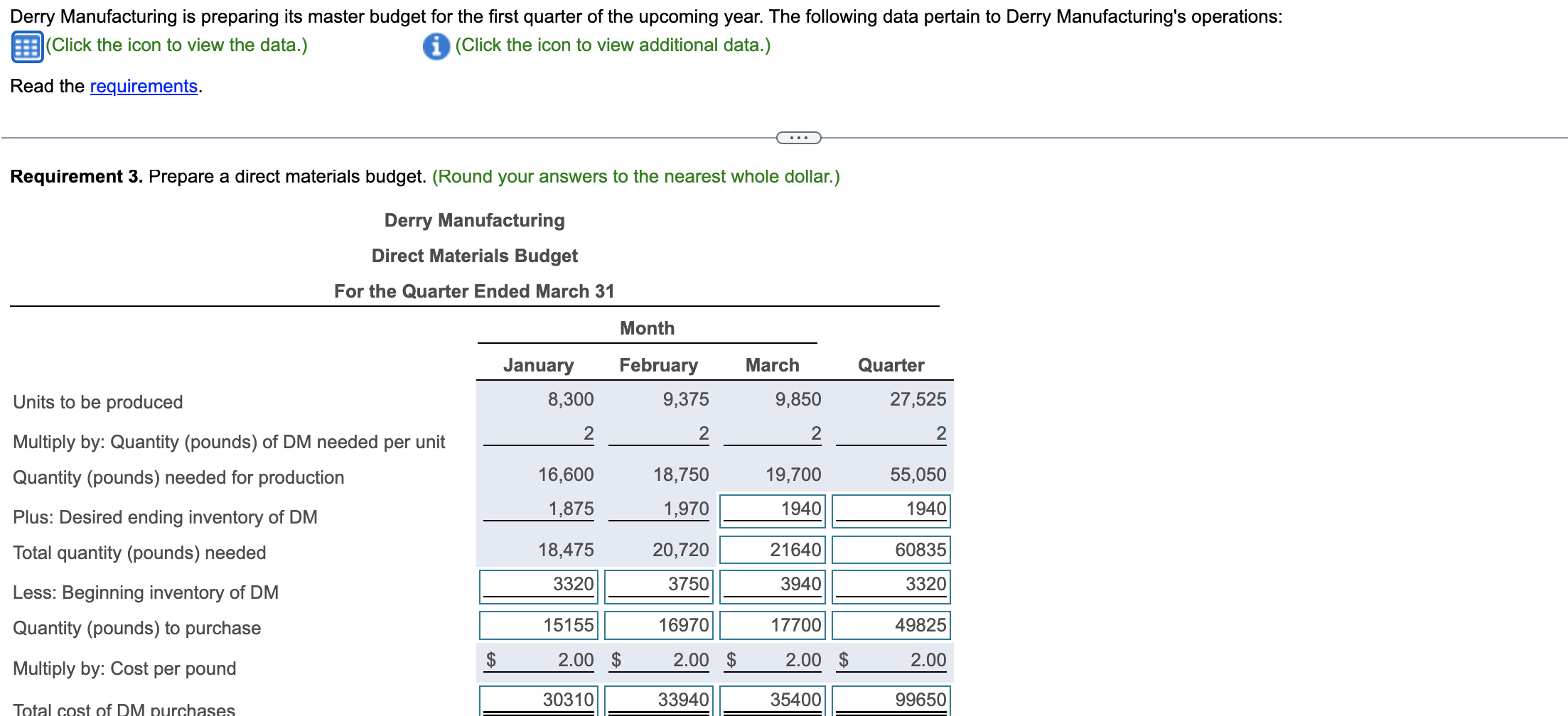This screenshot has width=1568, height=716.
Task: Click the March quantity to purchase field showing 17700
Action: [x=772, y=624]
